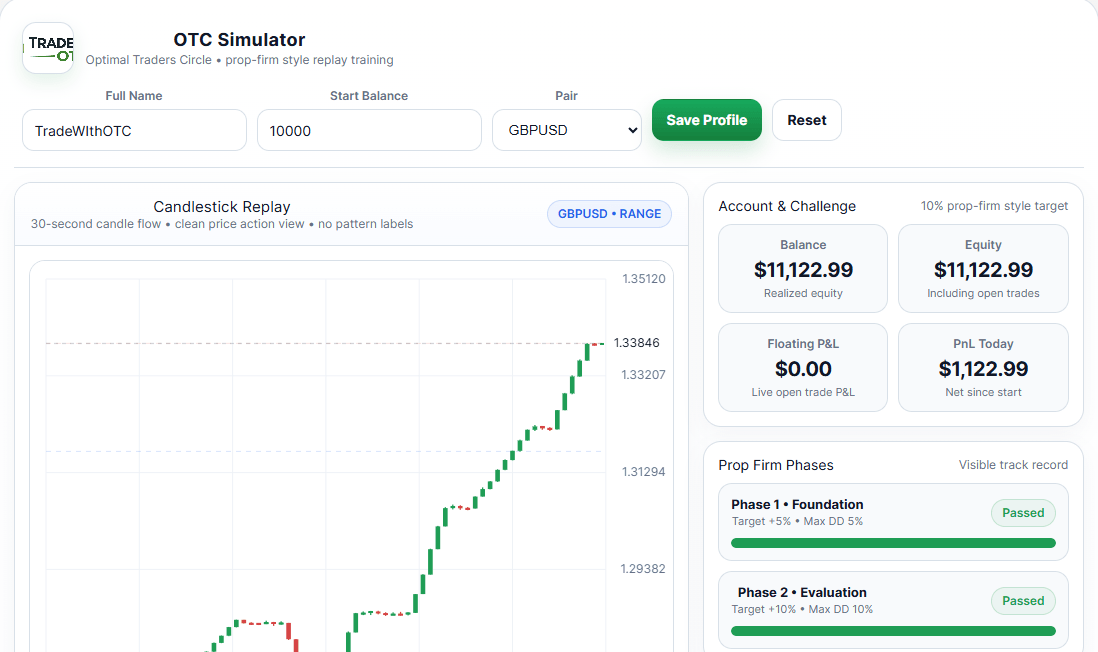Click the PnL Today card
Screen dimensions: 1098x652
983,367
